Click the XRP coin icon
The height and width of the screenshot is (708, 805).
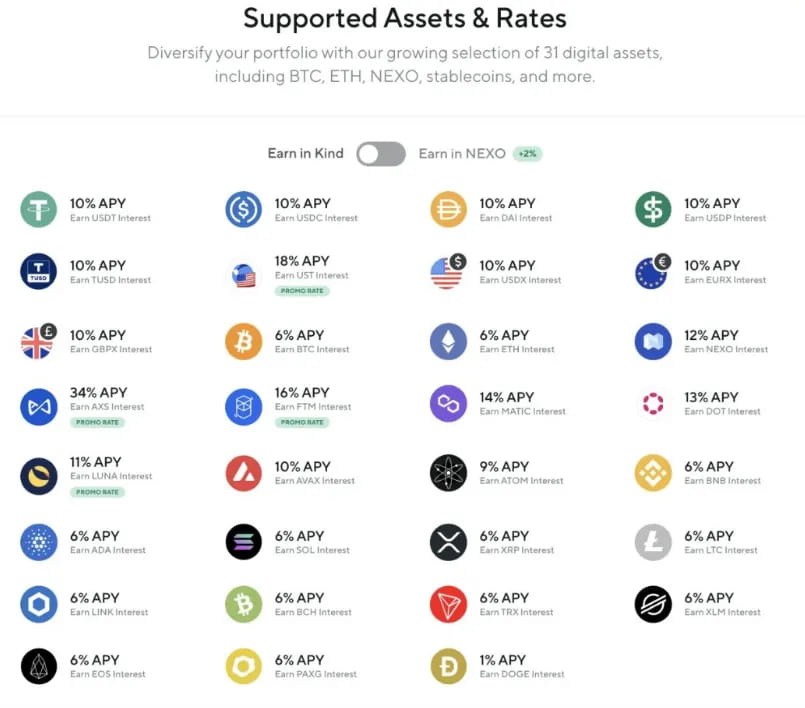point(448,542)
